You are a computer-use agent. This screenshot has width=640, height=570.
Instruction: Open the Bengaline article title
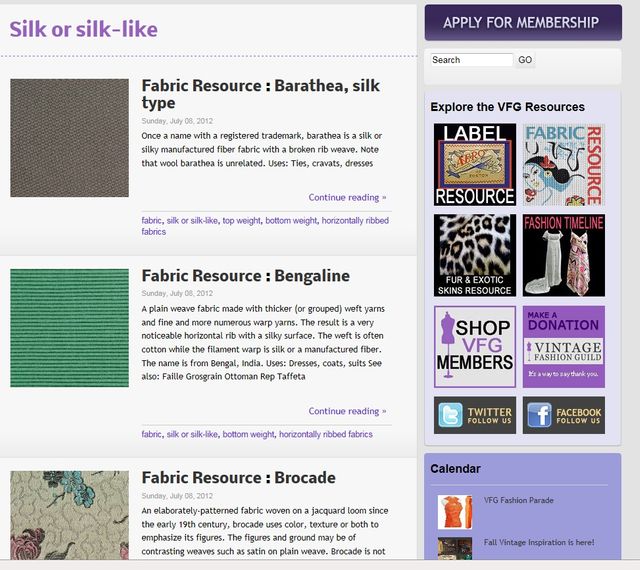tap(245, 275)
